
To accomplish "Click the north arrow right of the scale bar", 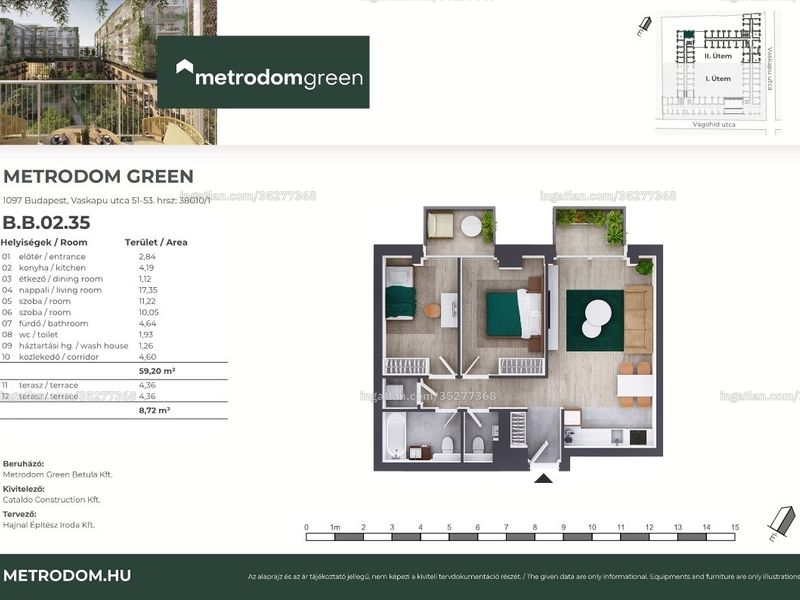I will click(781, 523).
